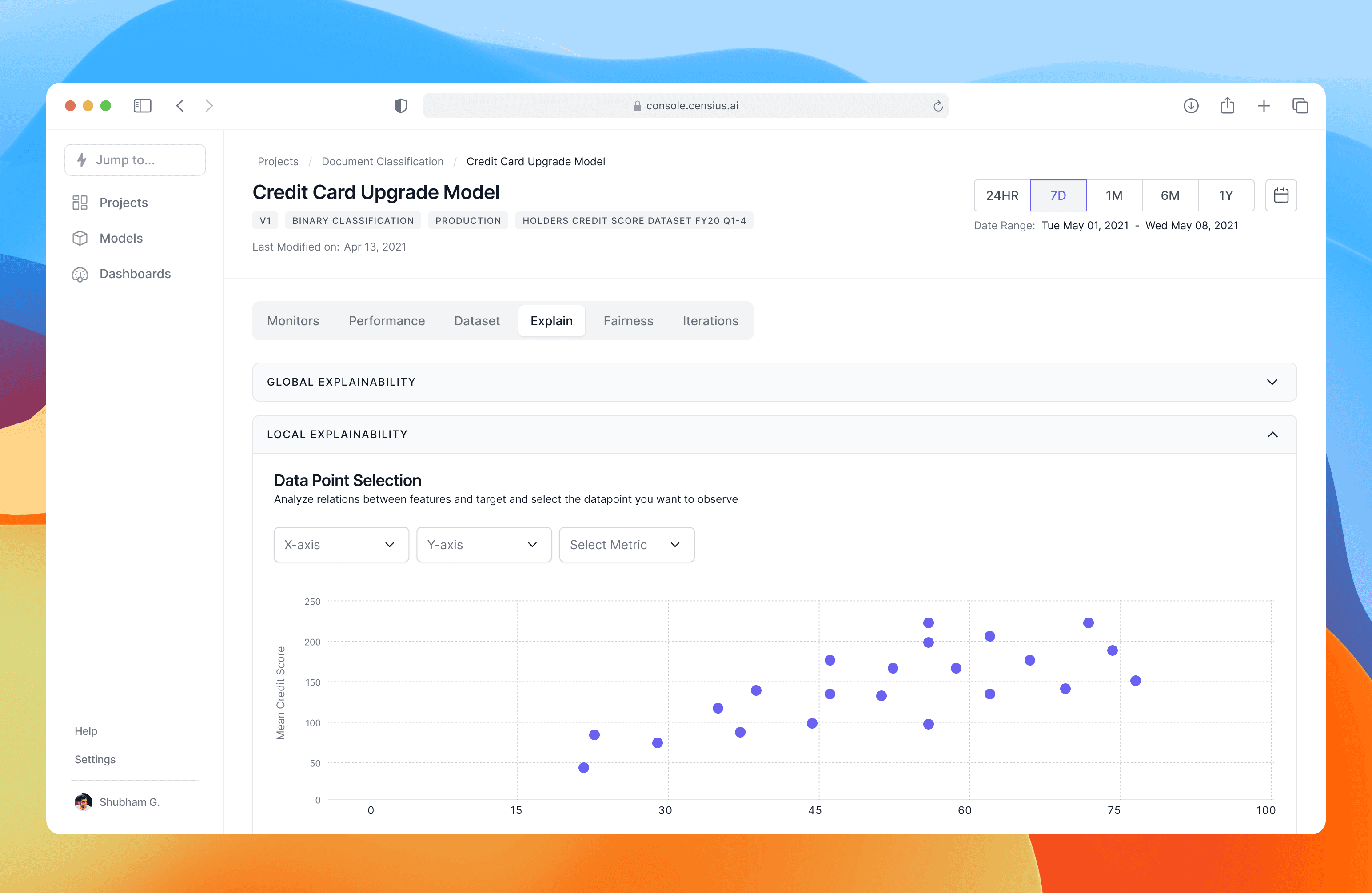Open the Help link

tap(86, 731)
